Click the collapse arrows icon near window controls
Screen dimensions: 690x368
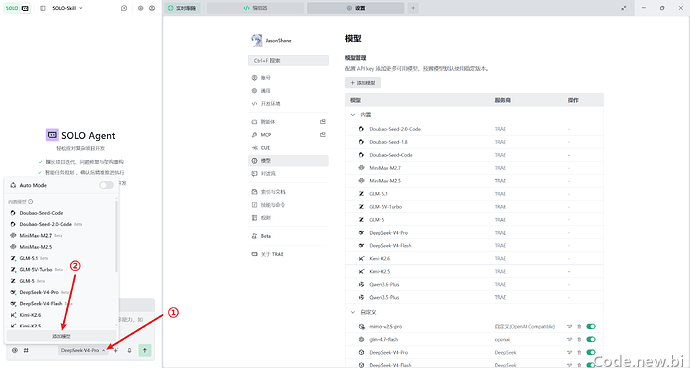(x=624, y=8)
